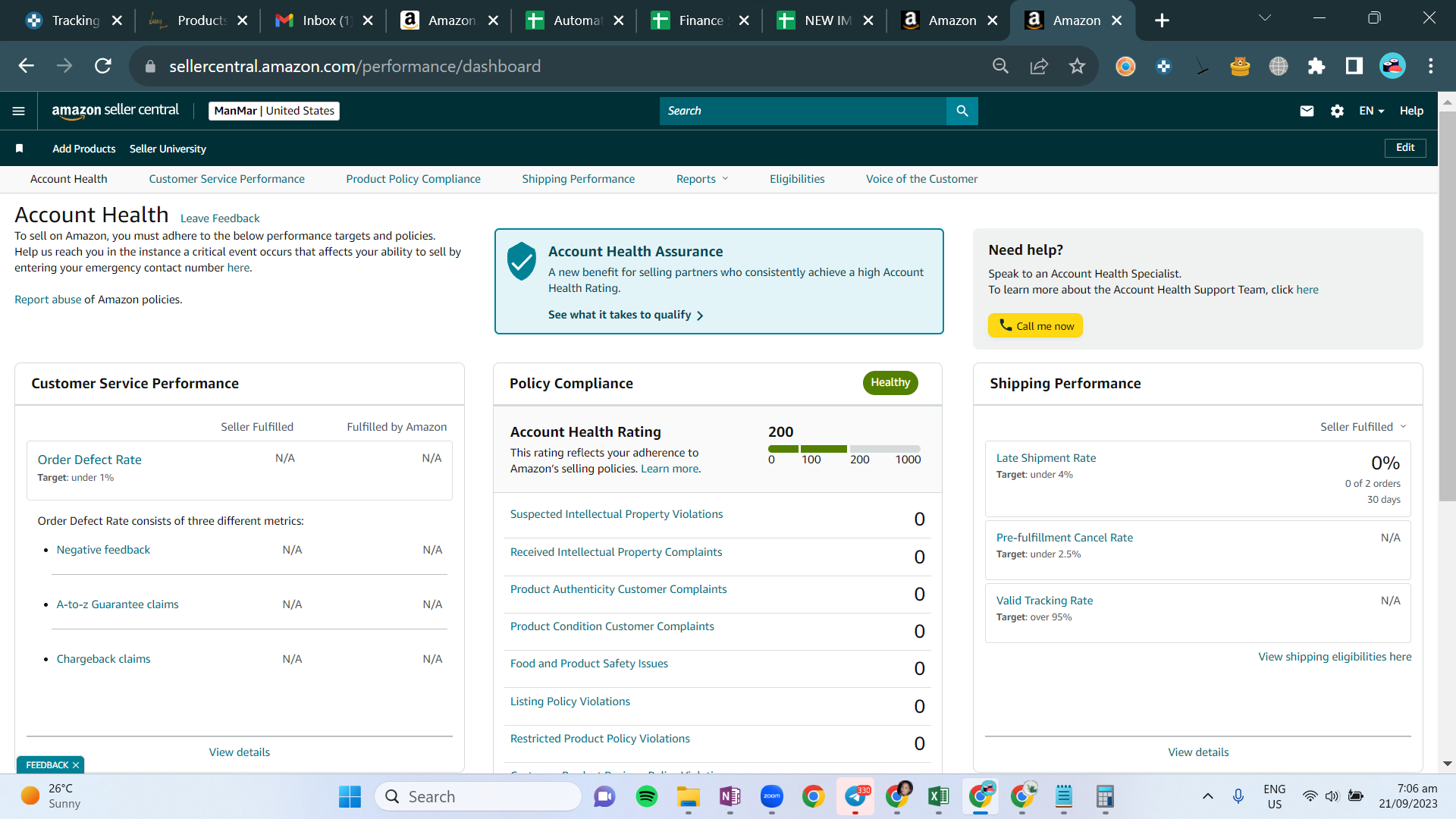Toggle the browser side panel icon
The height and width of the screenshot is (819, 1456).
pos(1354,66)
